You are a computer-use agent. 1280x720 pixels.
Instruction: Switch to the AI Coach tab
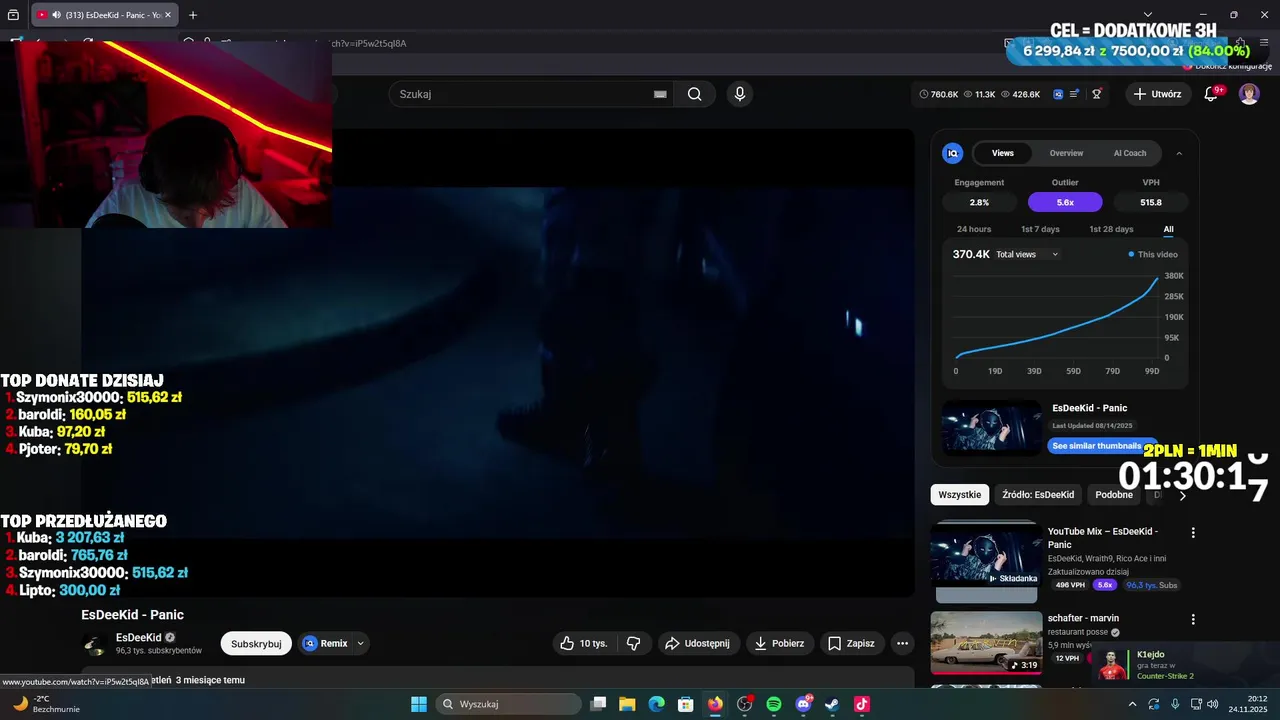pos(1130,153)
